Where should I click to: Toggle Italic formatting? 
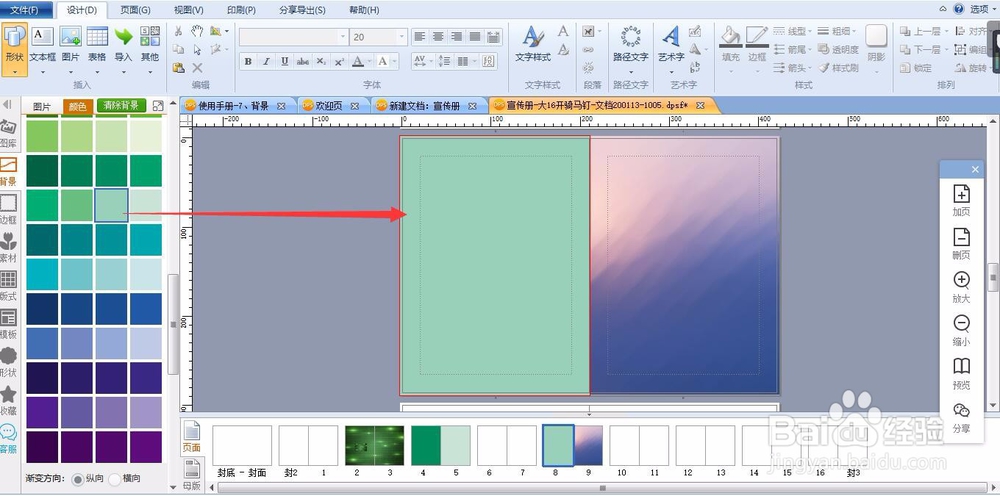click(266, 61)
